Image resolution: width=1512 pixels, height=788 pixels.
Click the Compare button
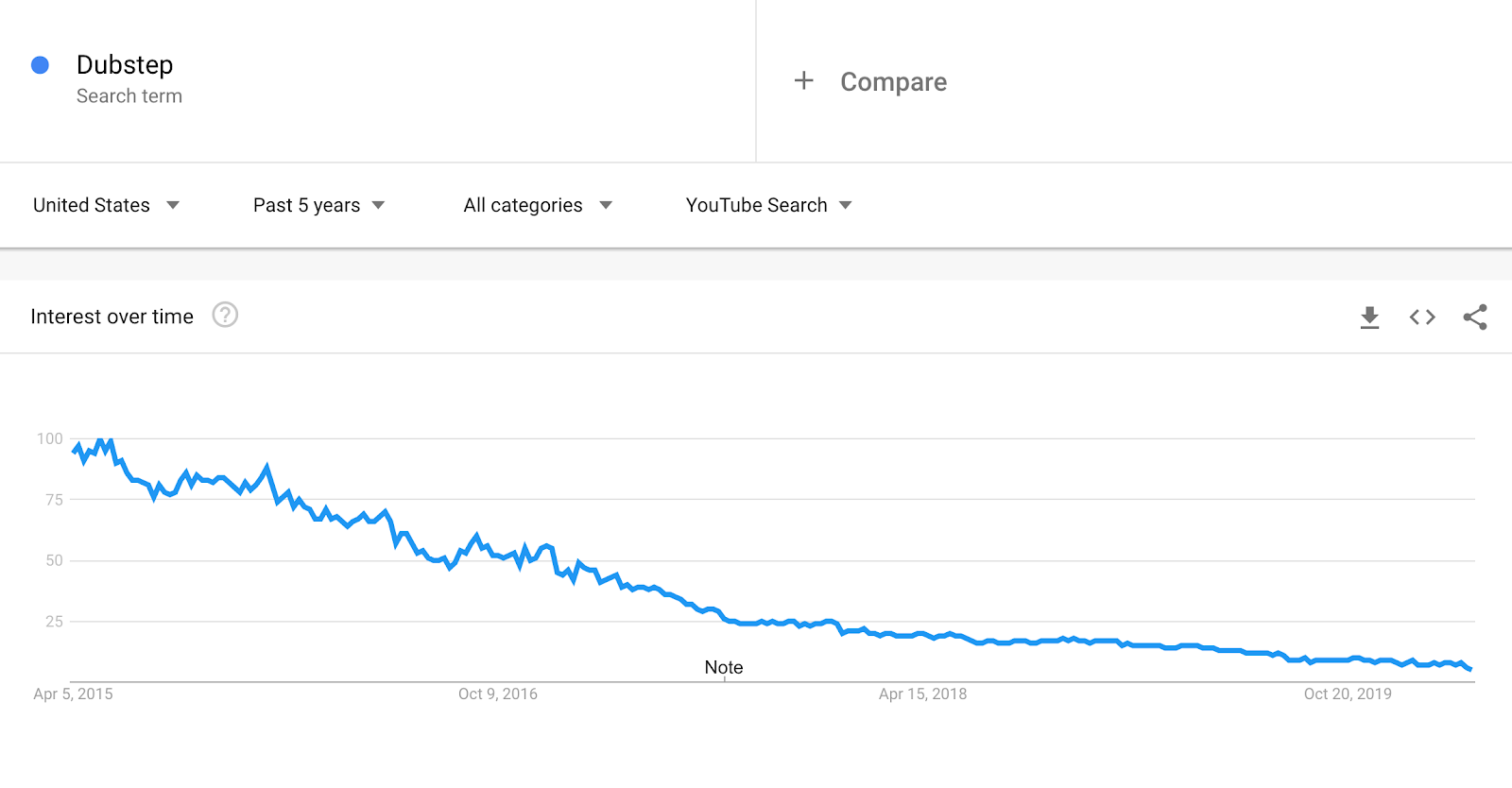893,82
